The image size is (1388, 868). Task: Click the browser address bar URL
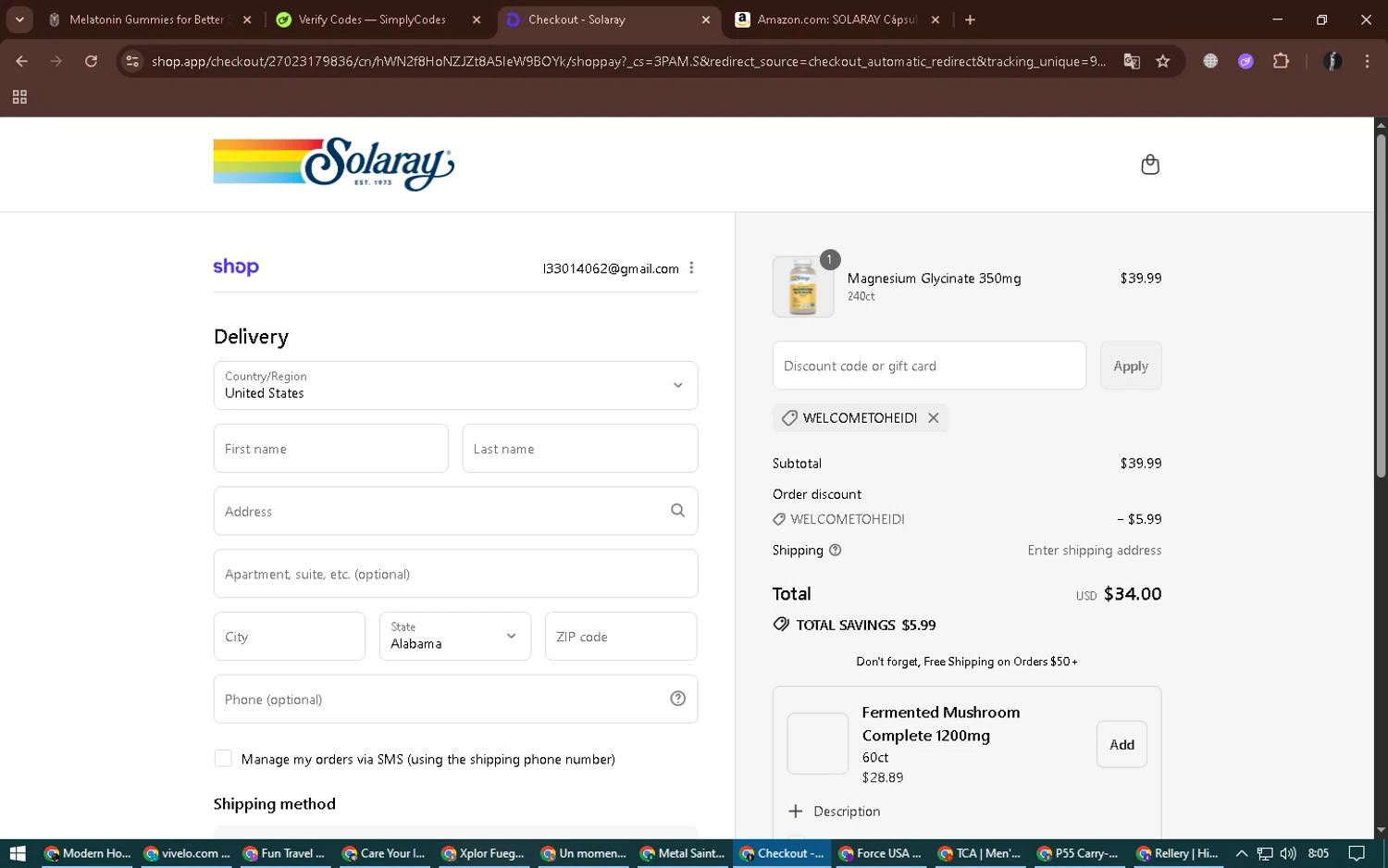(x=628, y=61)
